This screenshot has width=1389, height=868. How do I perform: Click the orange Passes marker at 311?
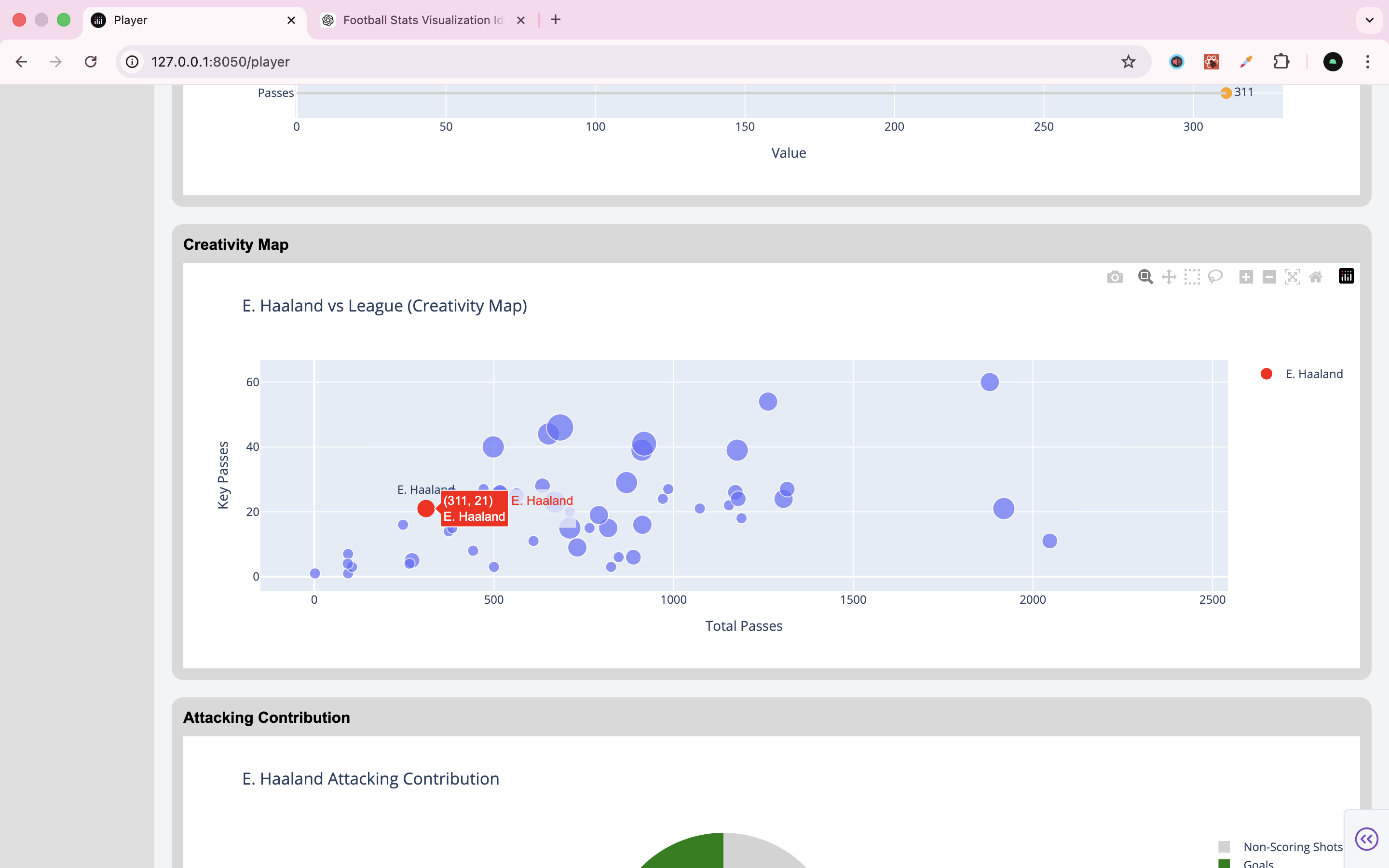pos(1226,93)
